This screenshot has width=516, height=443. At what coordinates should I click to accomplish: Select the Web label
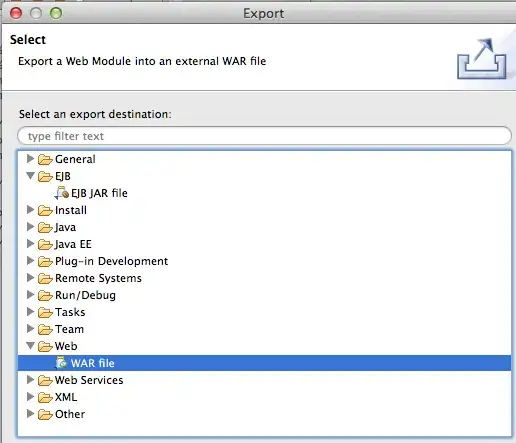[66, 346]
